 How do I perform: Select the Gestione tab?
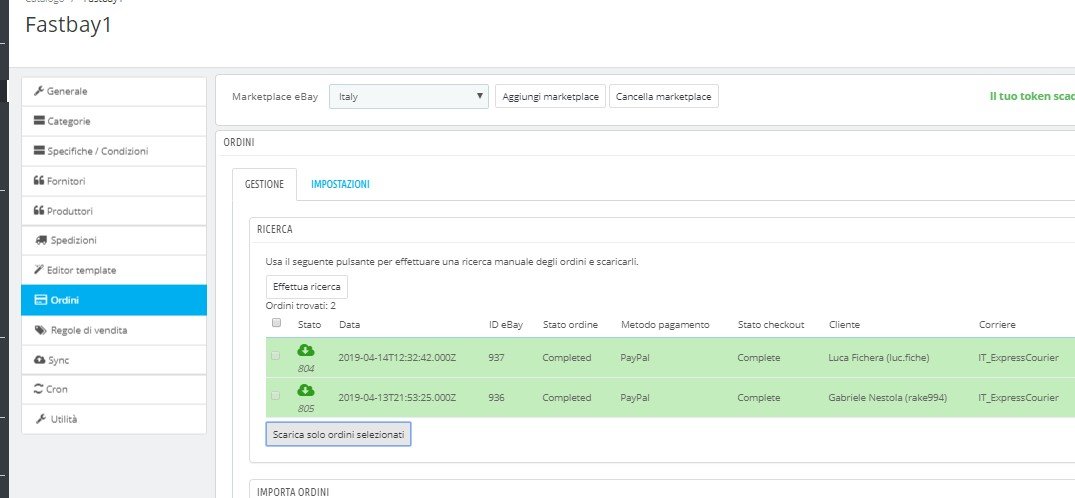coord(264,185)
